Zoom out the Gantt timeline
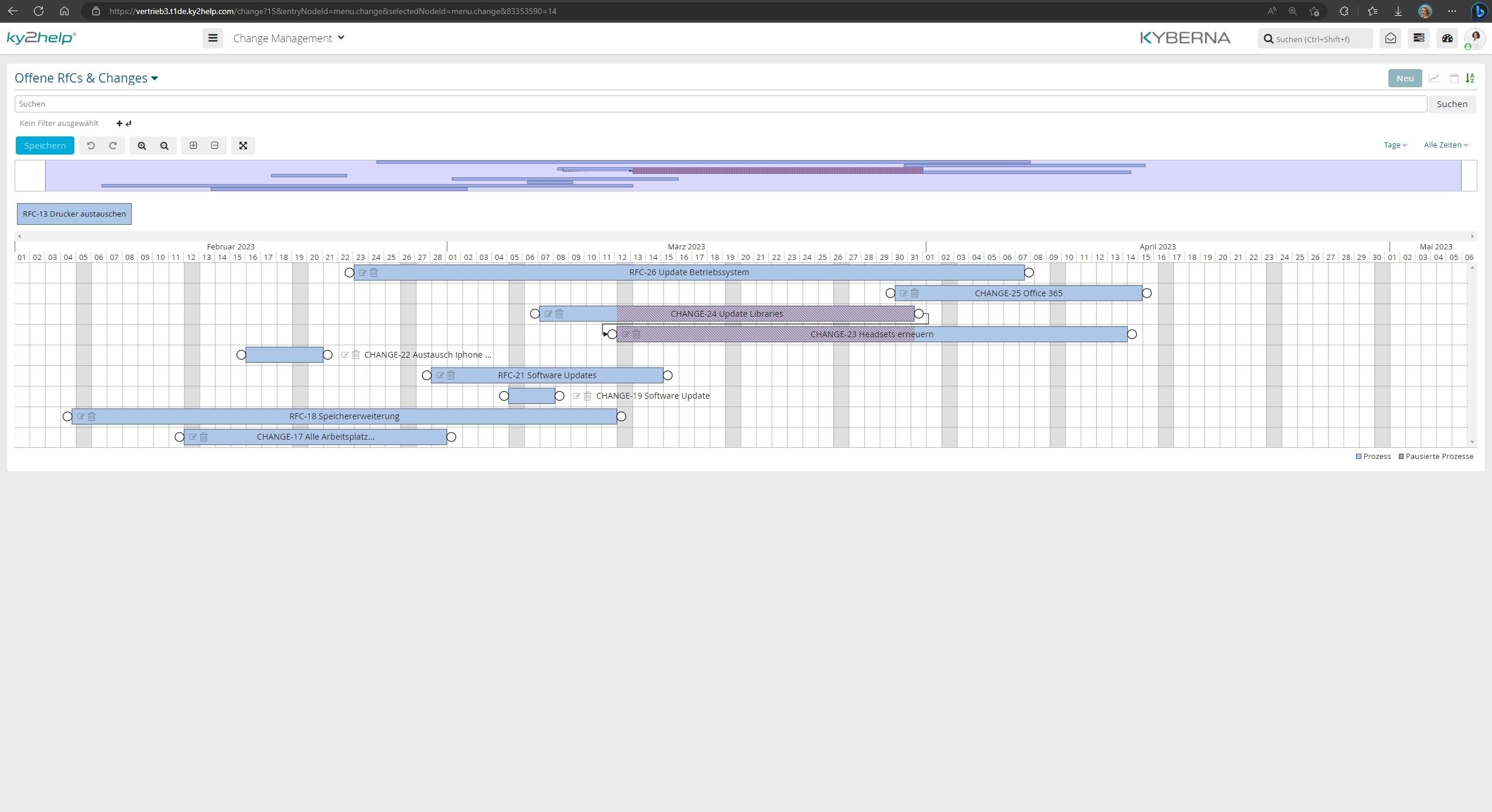Viewport: 1492px width, 812px height. [x=165, y=146]
